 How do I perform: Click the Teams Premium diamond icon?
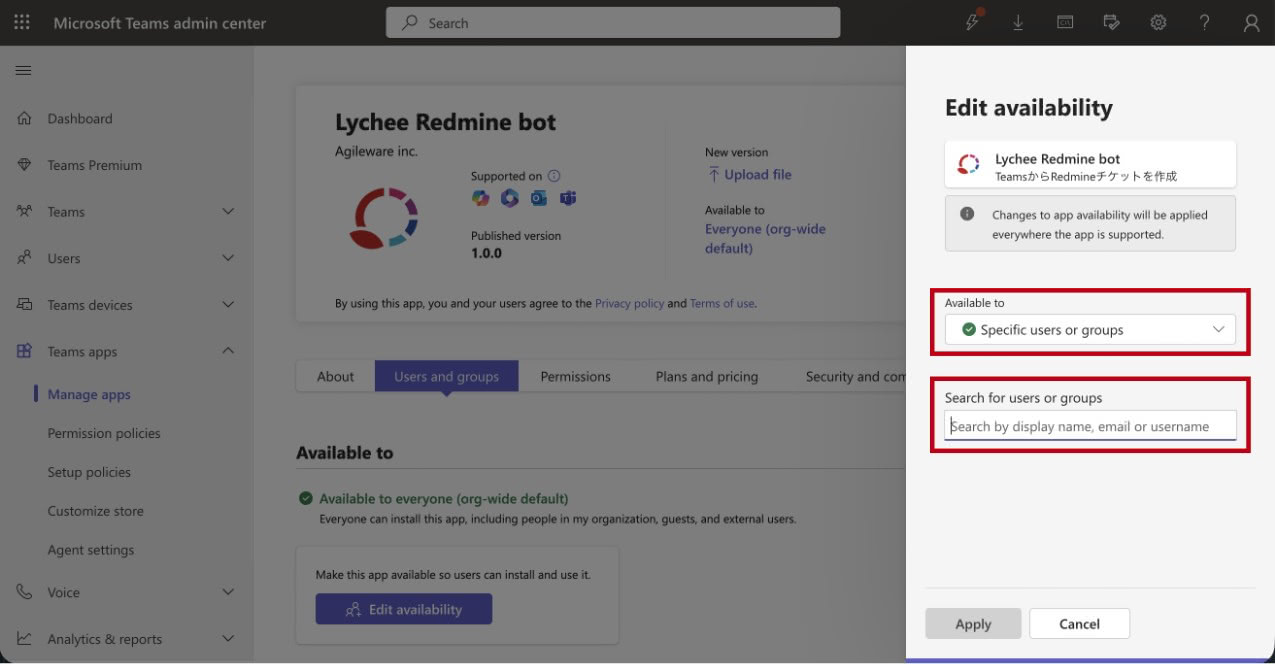tap(24, 165)
